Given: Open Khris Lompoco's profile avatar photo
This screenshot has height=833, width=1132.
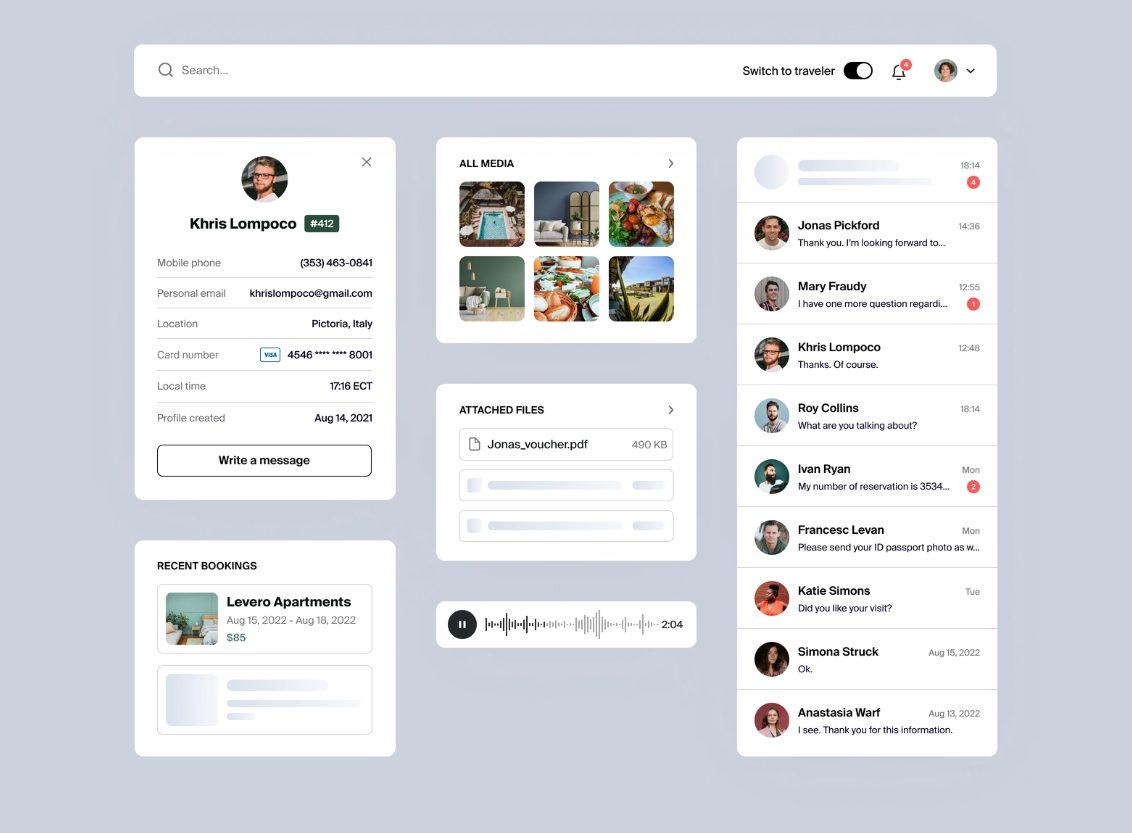Looking at the screenshot, I should pos(264,179).
